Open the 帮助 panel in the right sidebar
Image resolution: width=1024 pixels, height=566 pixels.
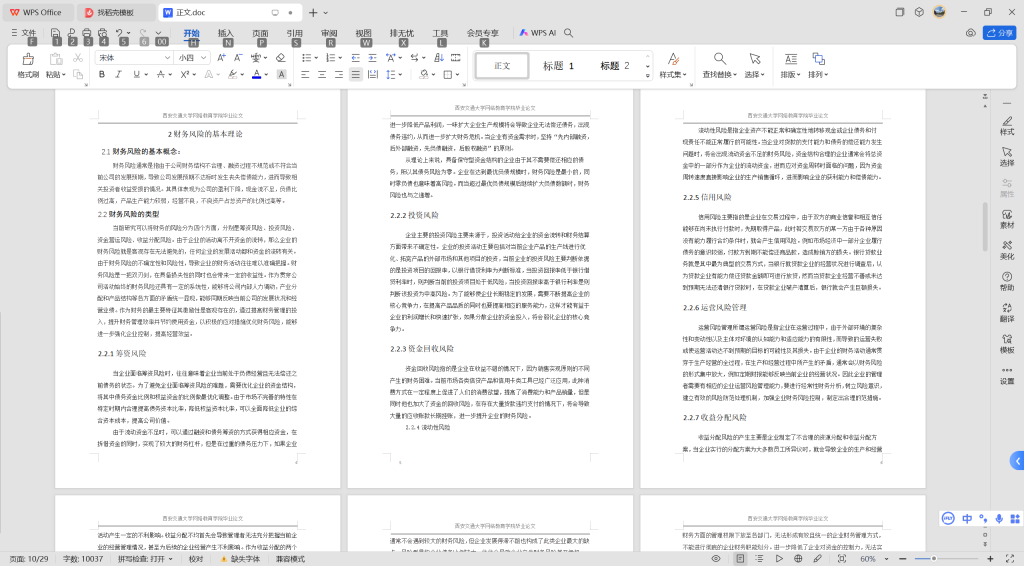(x=1007, y=282)
